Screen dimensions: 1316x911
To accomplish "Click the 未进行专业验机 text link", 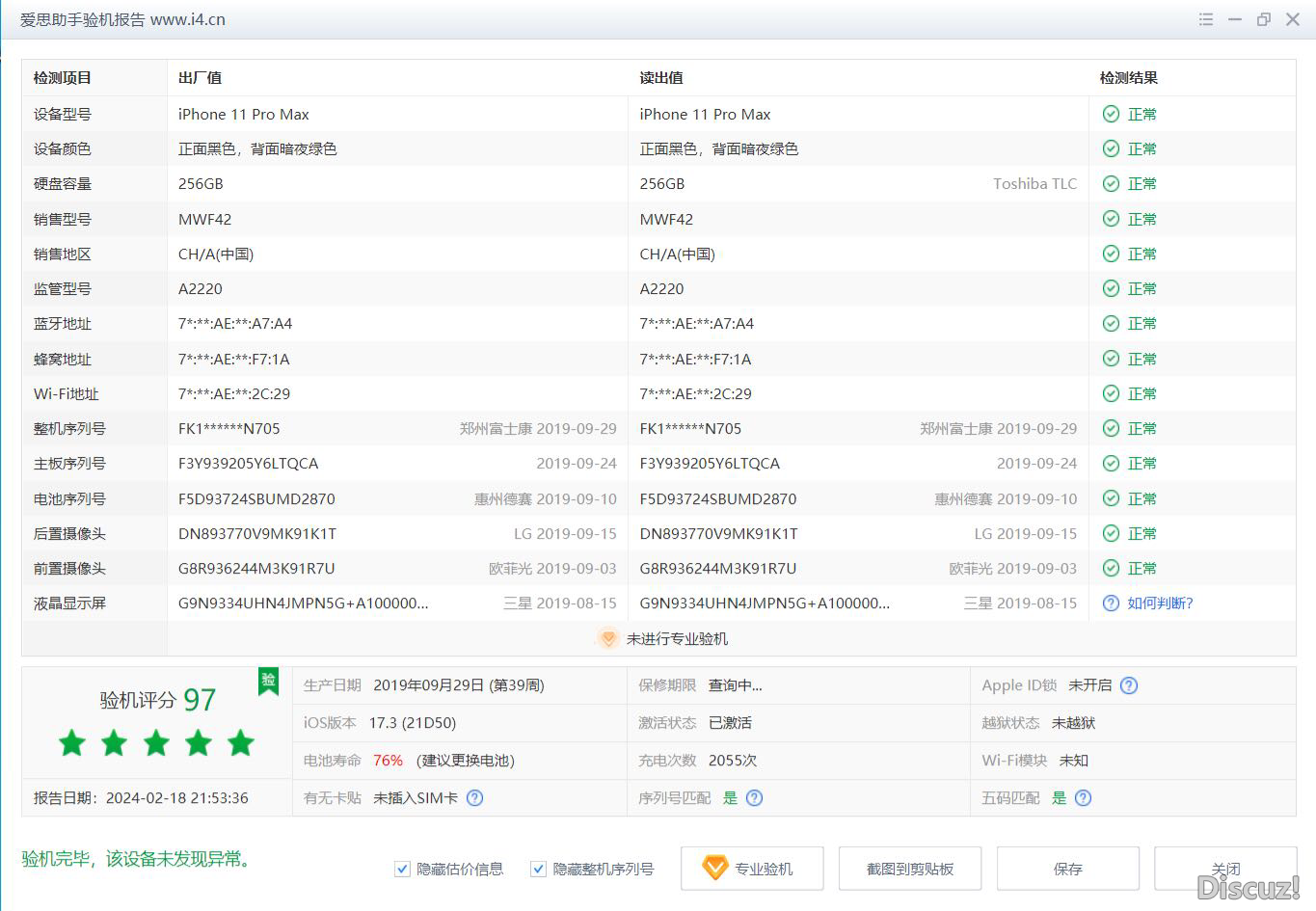I will [677, 638].
